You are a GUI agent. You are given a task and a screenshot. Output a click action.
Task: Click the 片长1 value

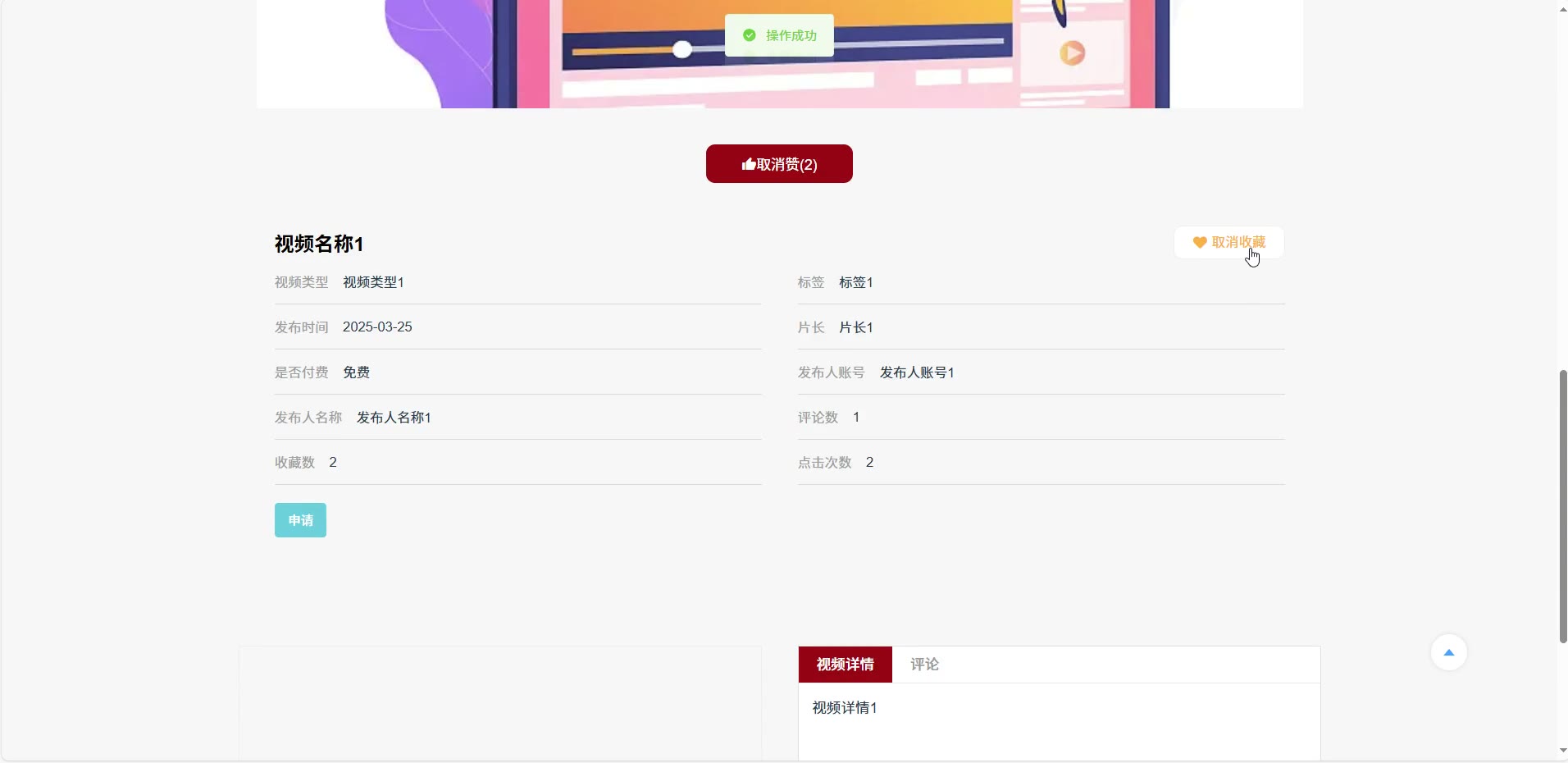click(855, 327)
